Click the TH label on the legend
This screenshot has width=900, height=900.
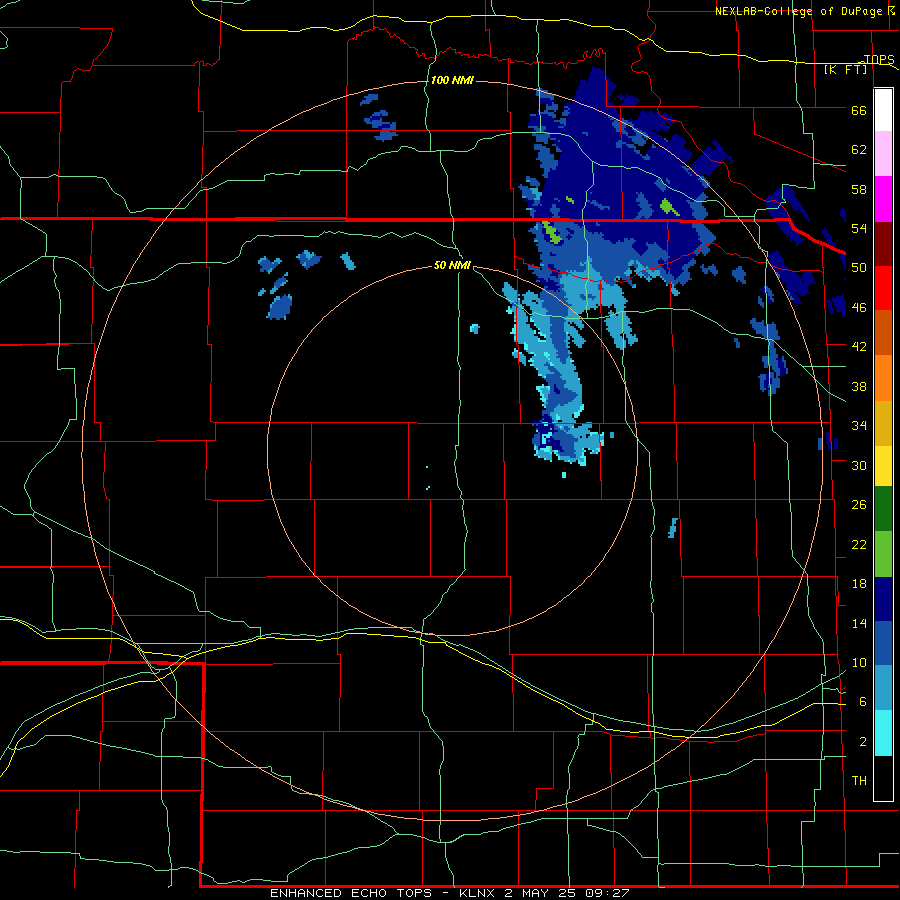click(859, 781)
